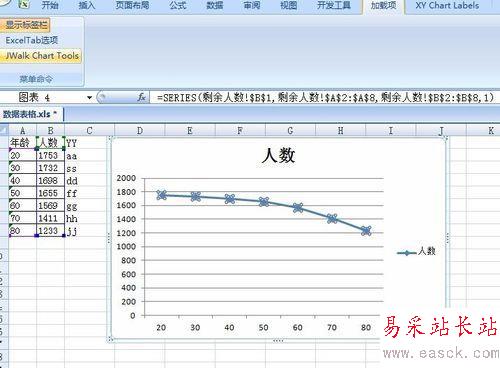This screenshot has width=500, height=368.
Task: Click age cell with value 50
Action: tap(22, 193)
